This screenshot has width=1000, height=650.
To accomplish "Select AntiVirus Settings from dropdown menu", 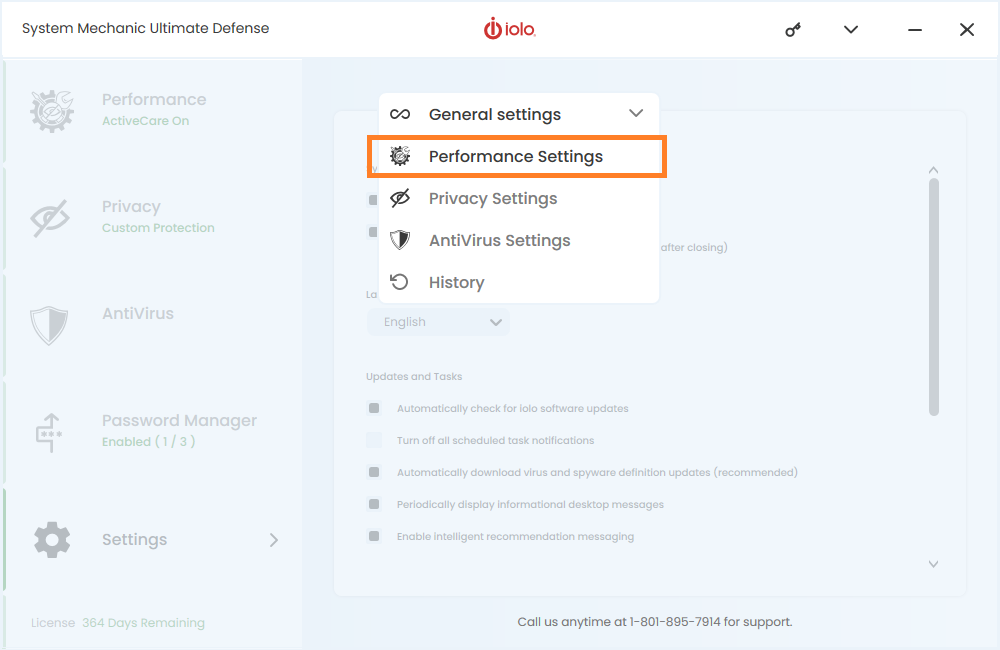I will coord(518,240).
